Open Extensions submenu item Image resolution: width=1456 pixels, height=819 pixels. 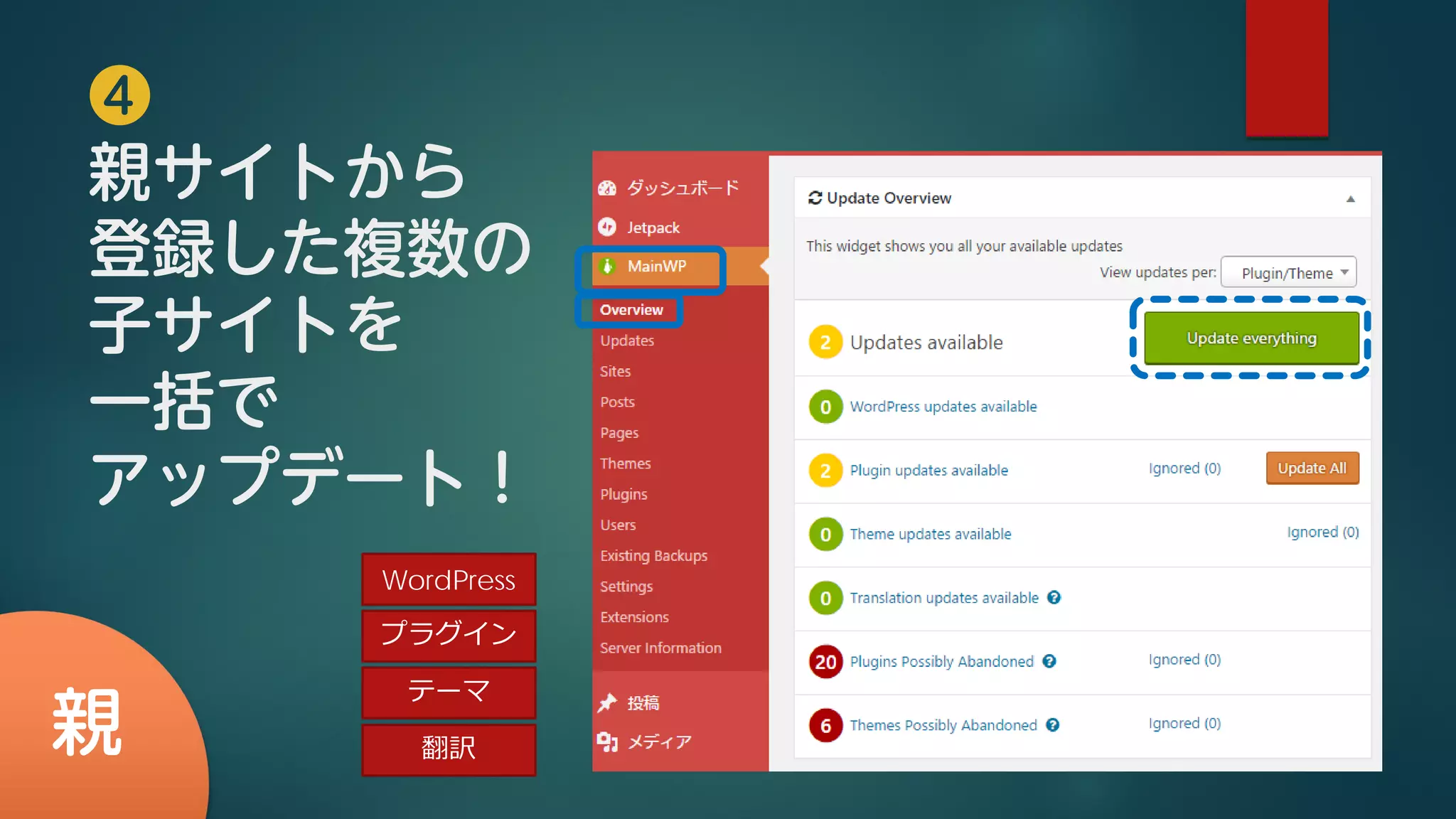pos(634,617)
